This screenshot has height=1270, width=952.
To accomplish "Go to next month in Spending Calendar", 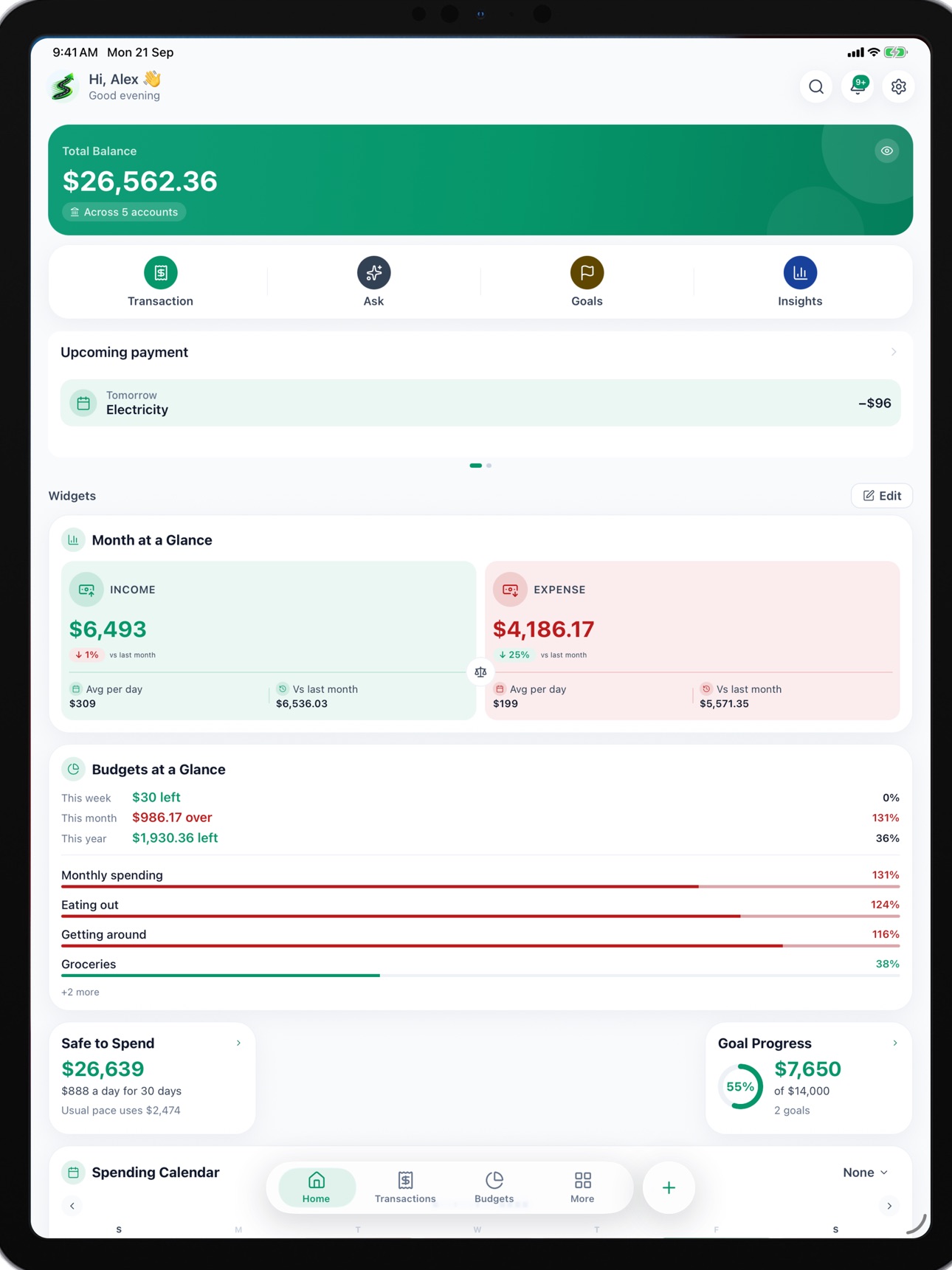I will 889,1206.
